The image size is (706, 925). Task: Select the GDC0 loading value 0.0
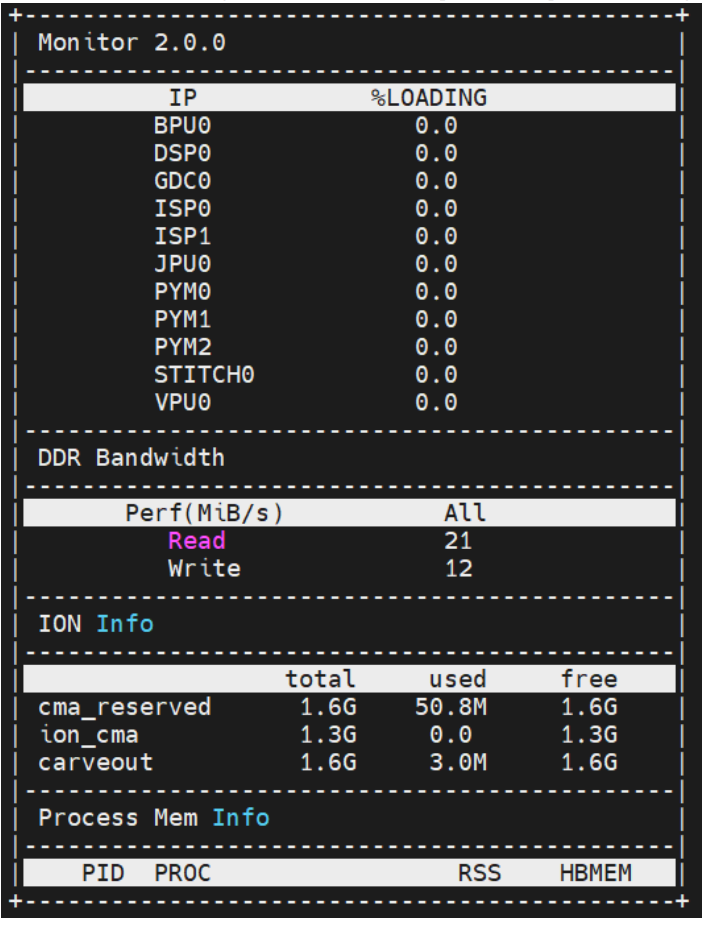pyautogui.click(x=436, y=181)
